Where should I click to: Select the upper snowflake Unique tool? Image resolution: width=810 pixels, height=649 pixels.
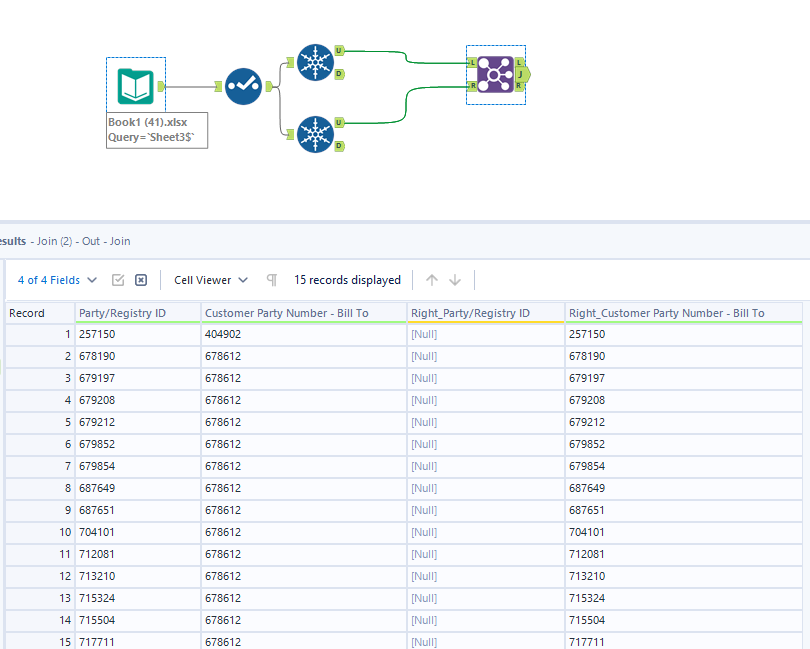click(x=315, y=60)
